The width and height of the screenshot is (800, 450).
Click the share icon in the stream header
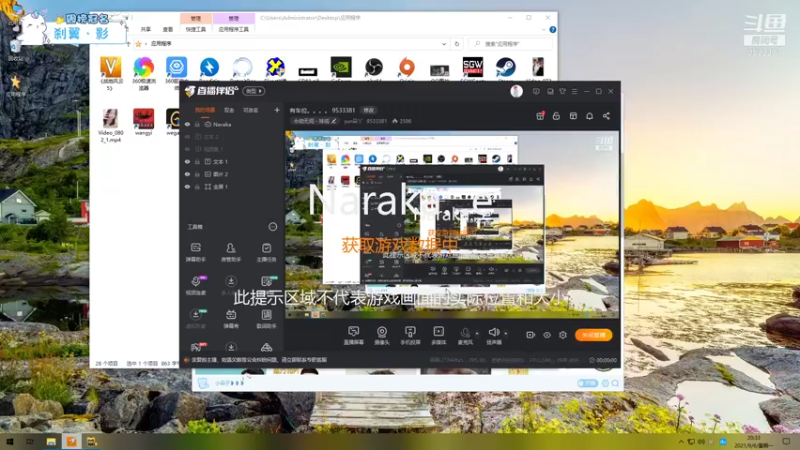click(x=606, y=116)
